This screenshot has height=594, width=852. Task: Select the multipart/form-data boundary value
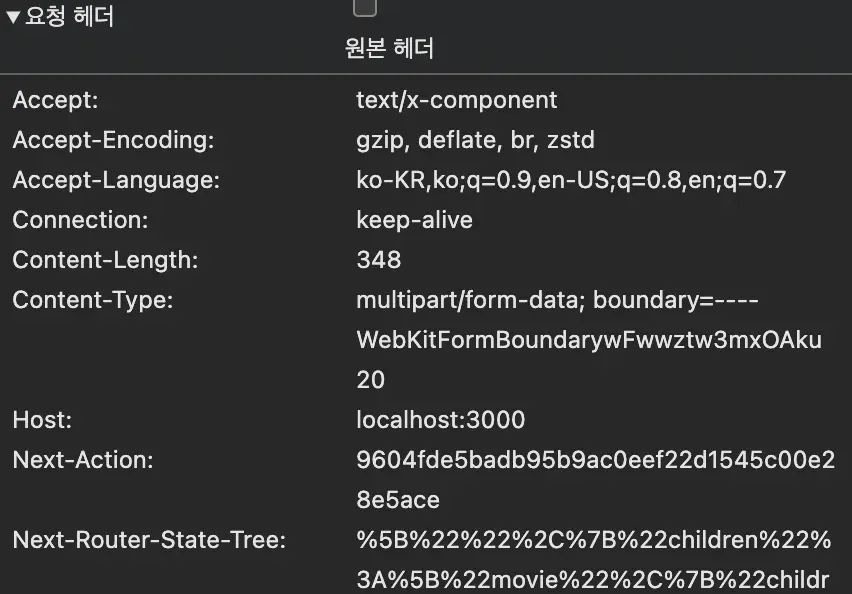(589, 340)
